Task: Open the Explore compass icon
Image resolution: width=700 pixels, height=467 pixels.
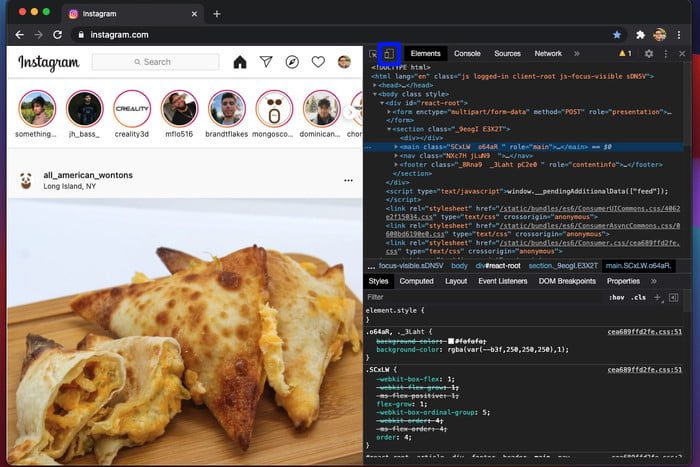Action: [x=292, y=62]
